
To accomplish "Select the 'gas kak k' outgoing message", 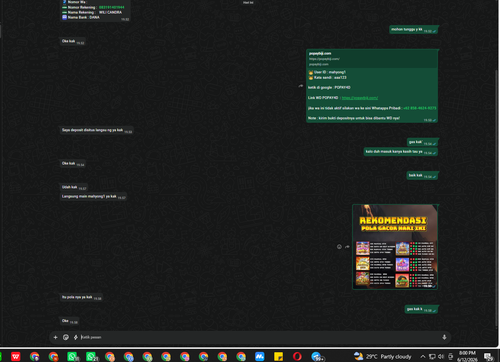I will click(421, 309).
